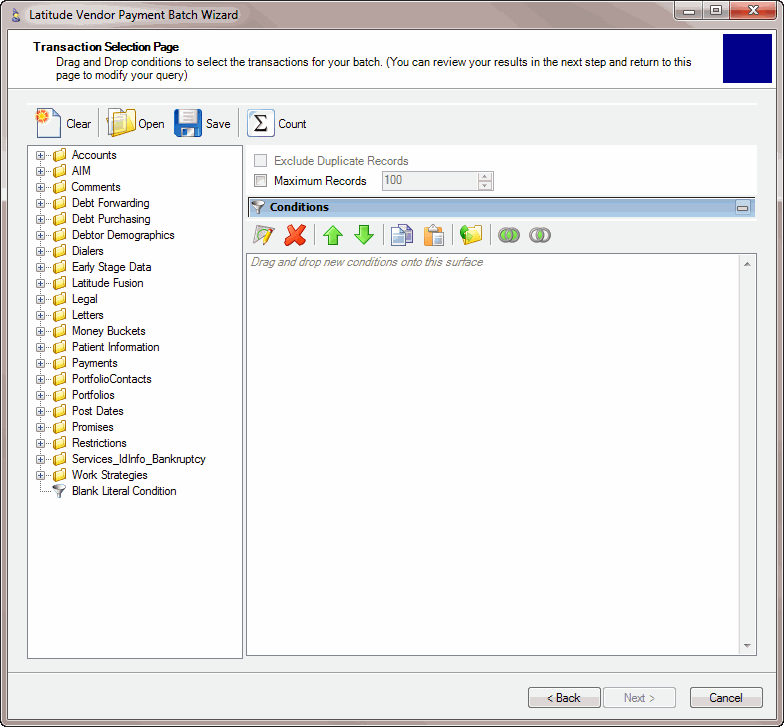The width and height of the screenshot is (784, 727).
Task: Click the Legal folder icon
Action: [x=60, y=299]
